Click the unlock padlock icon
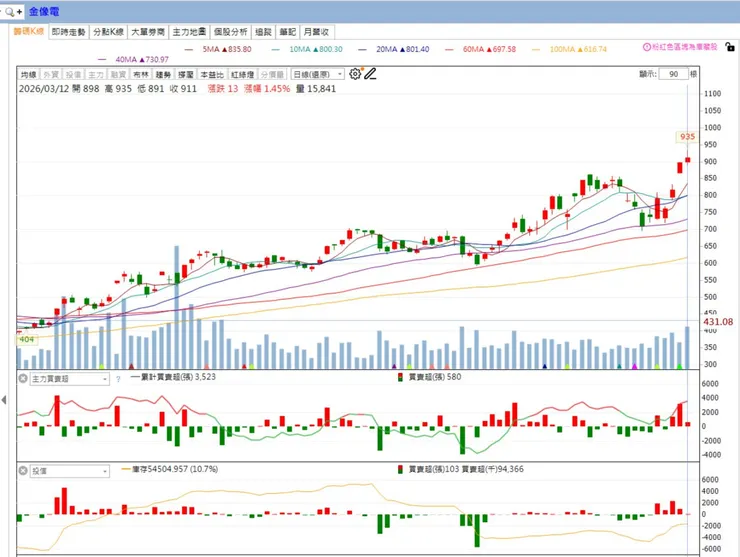740x557 pixels. (730, 47)
